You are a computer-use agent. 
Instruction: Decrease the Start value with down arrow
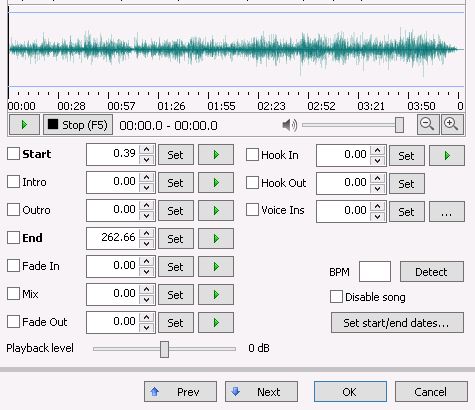point(146,160)
